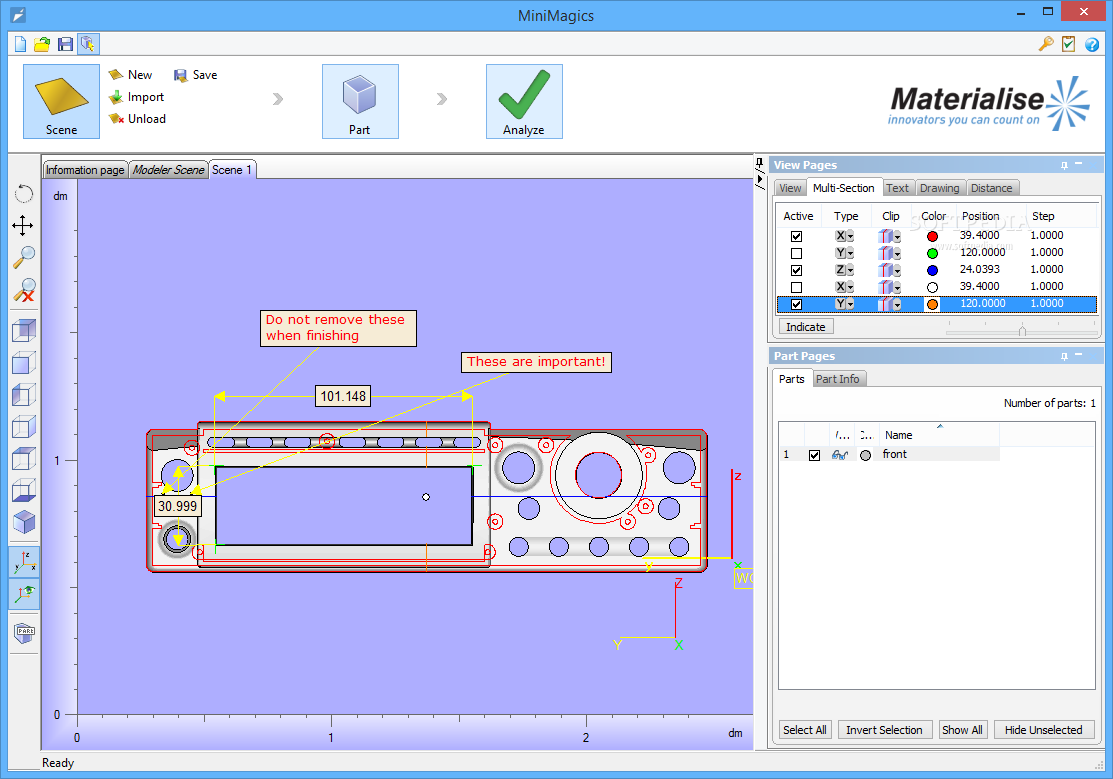1113x779 pixels.
Task: Click Hide Unselected button
Action: pyautogui.click(x=1043, y=730)
